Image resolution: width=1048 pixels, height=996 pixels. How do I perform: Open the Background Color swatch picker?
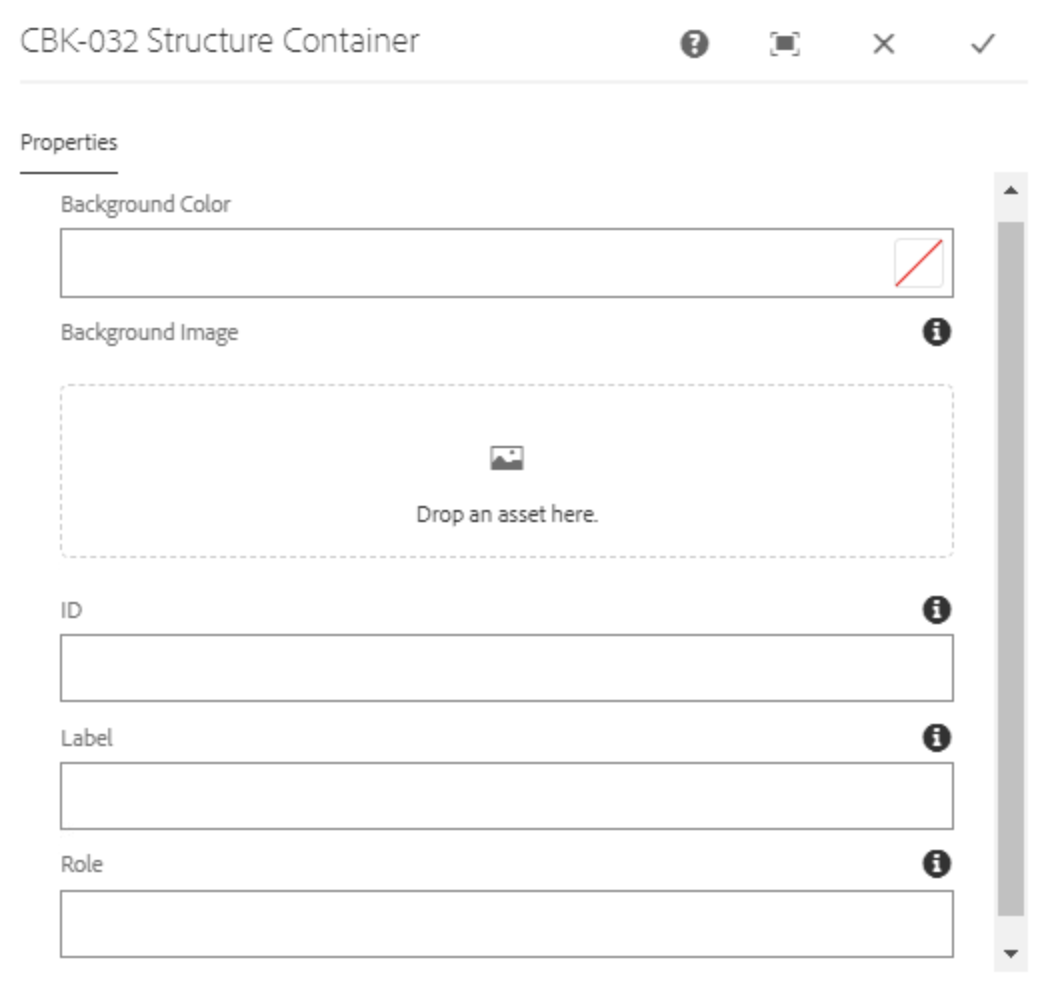click(x=918, y=263)
